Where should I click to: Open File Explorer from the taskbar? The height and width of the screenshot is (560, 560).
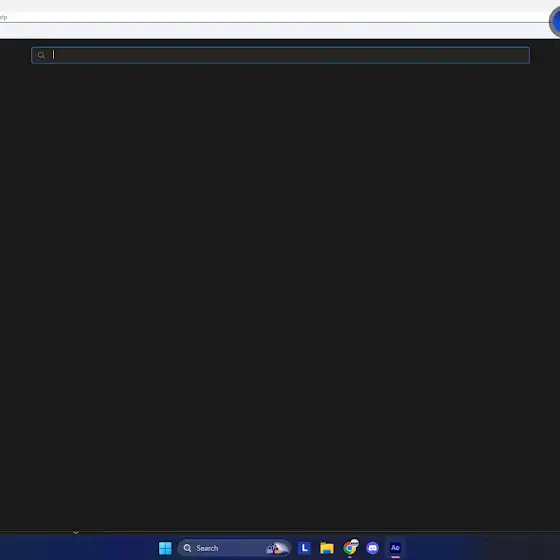(x=327, y=548)
